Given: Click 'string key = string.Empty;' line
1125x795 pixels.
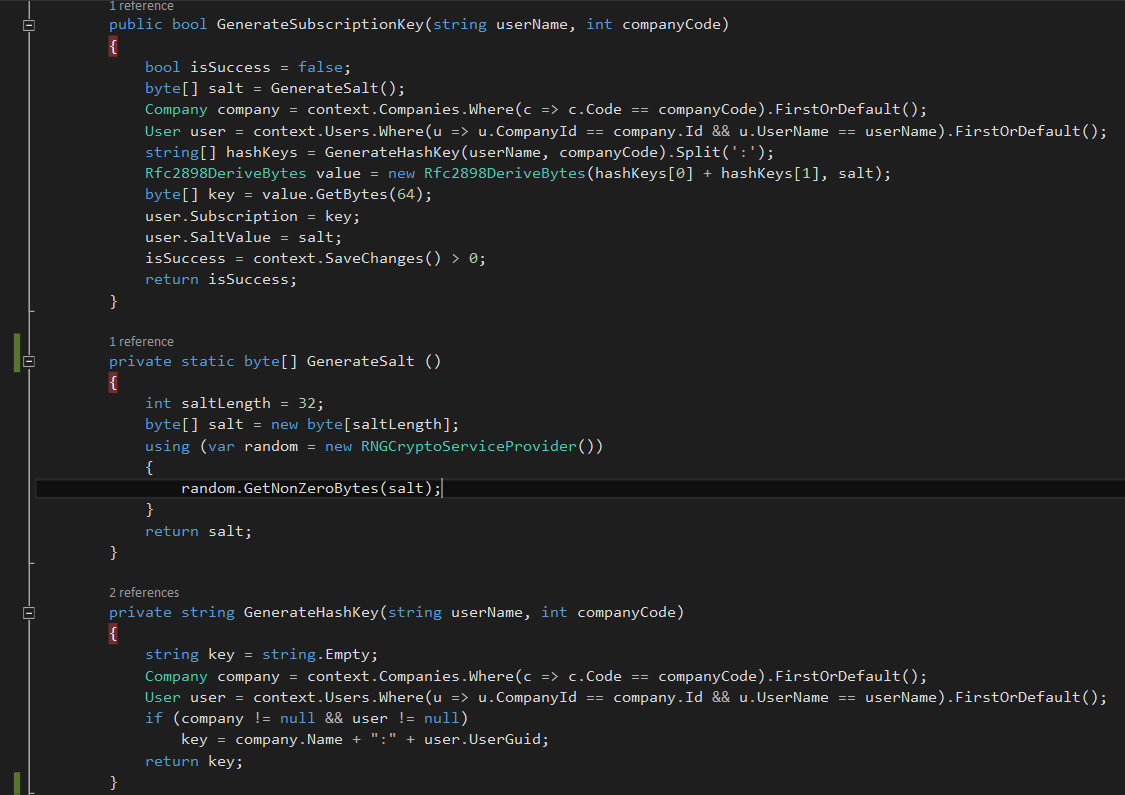Looking at the screenshot, I should pos(261,654).
